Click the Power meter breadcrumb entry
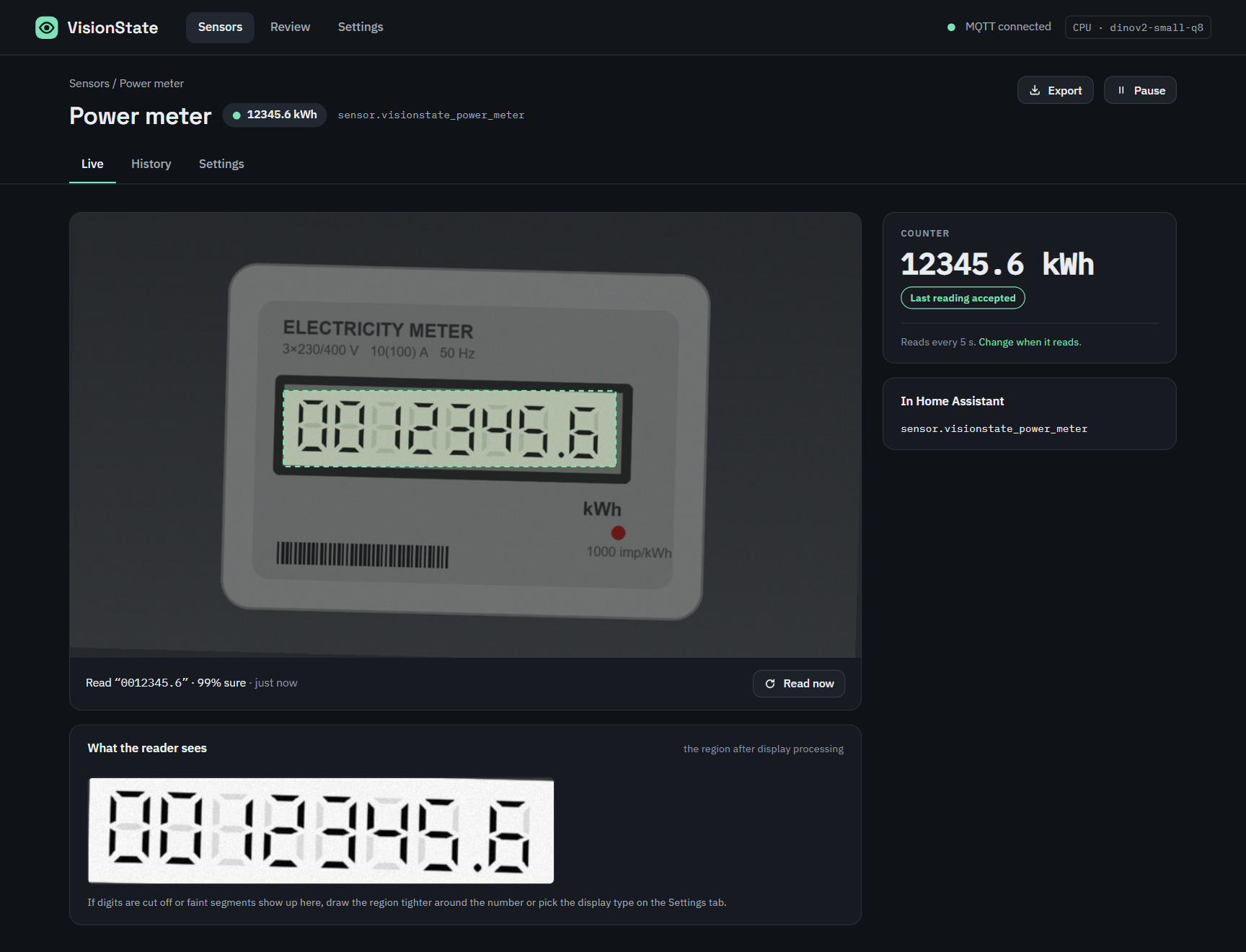 pyautogui.click(x=151, y=84)
